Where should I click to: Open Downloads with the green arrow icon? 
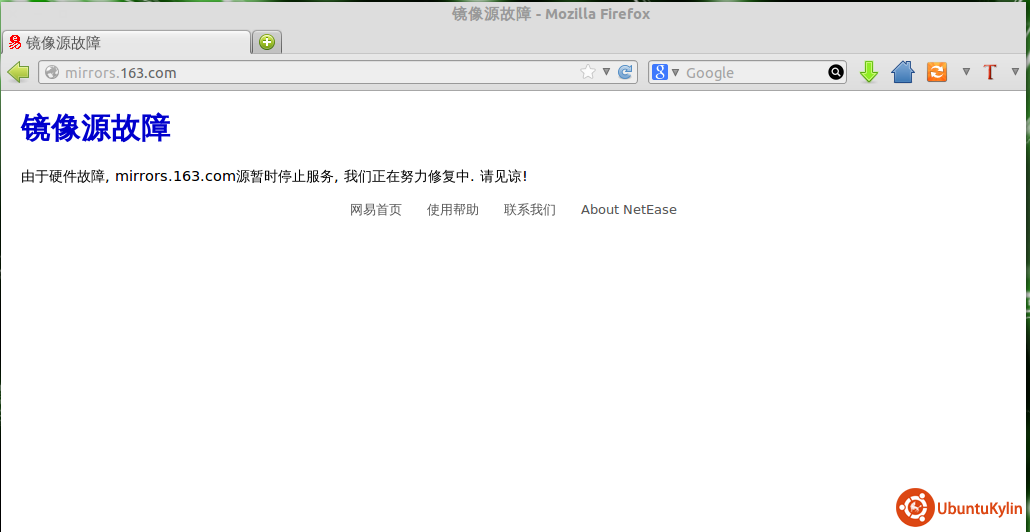[x=869, y=72]
